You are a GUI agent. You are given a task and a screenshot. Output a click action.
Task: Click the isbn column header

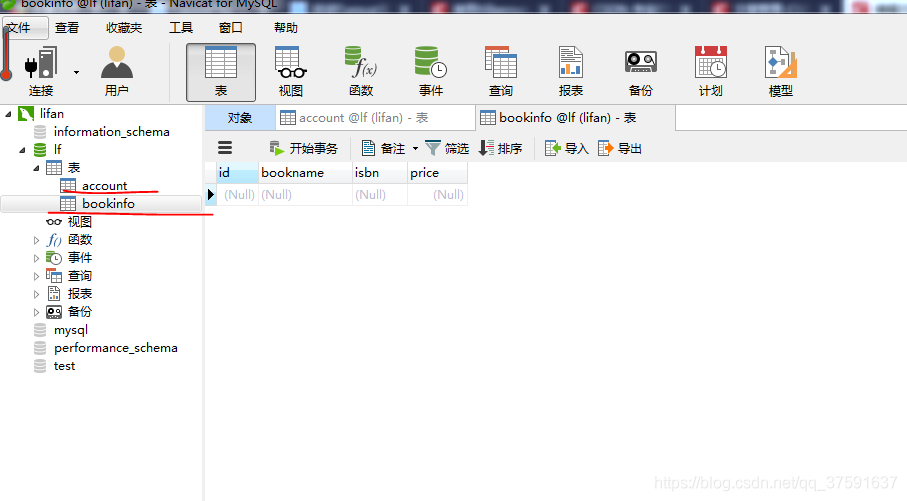[x=379, y=173]
